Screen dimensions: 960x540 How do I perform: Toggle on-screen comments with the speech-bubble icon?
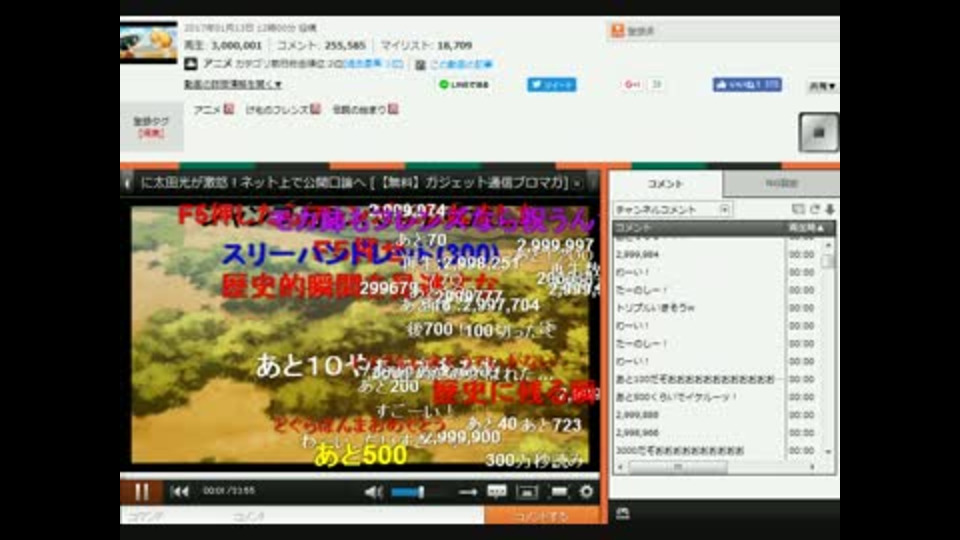[497, 492]
